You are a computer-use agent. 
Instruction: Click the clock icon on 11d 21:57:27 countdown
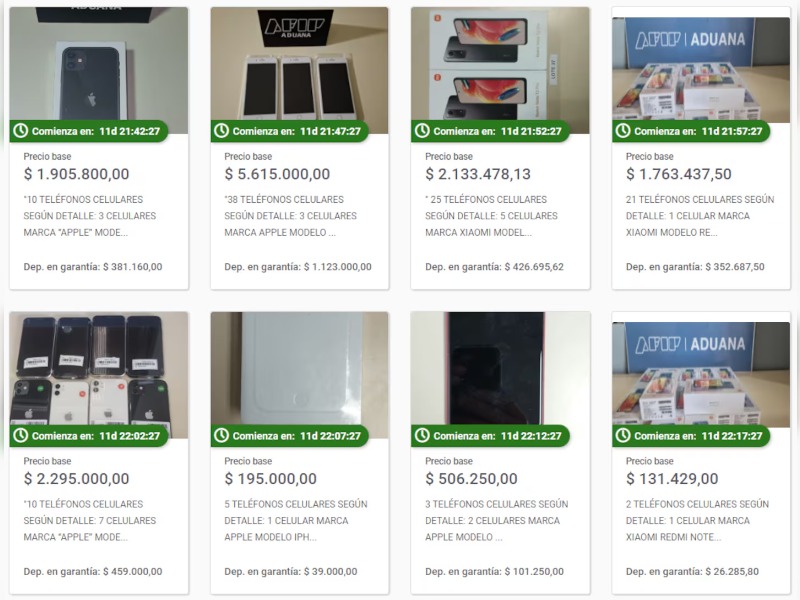[623, 131]
